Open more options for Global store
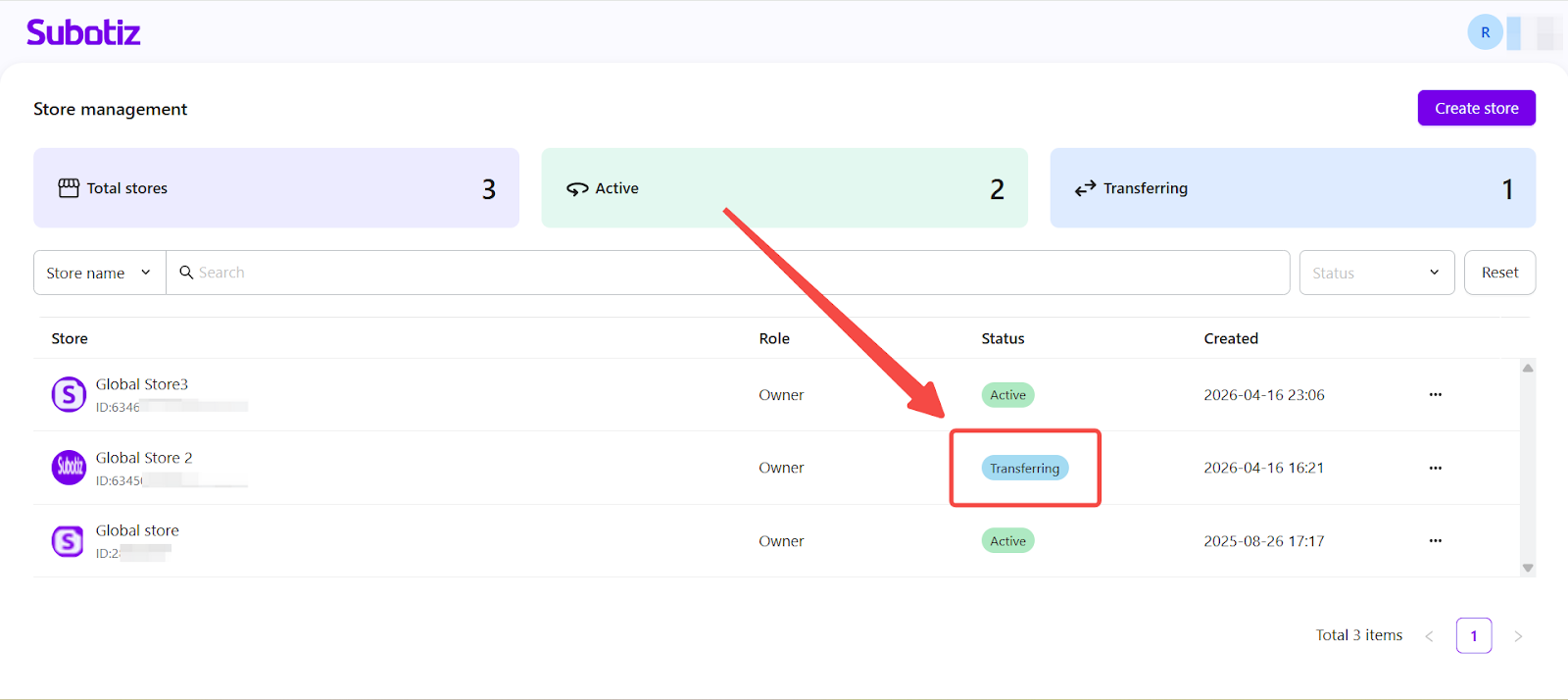 [x=1435, y=541]
